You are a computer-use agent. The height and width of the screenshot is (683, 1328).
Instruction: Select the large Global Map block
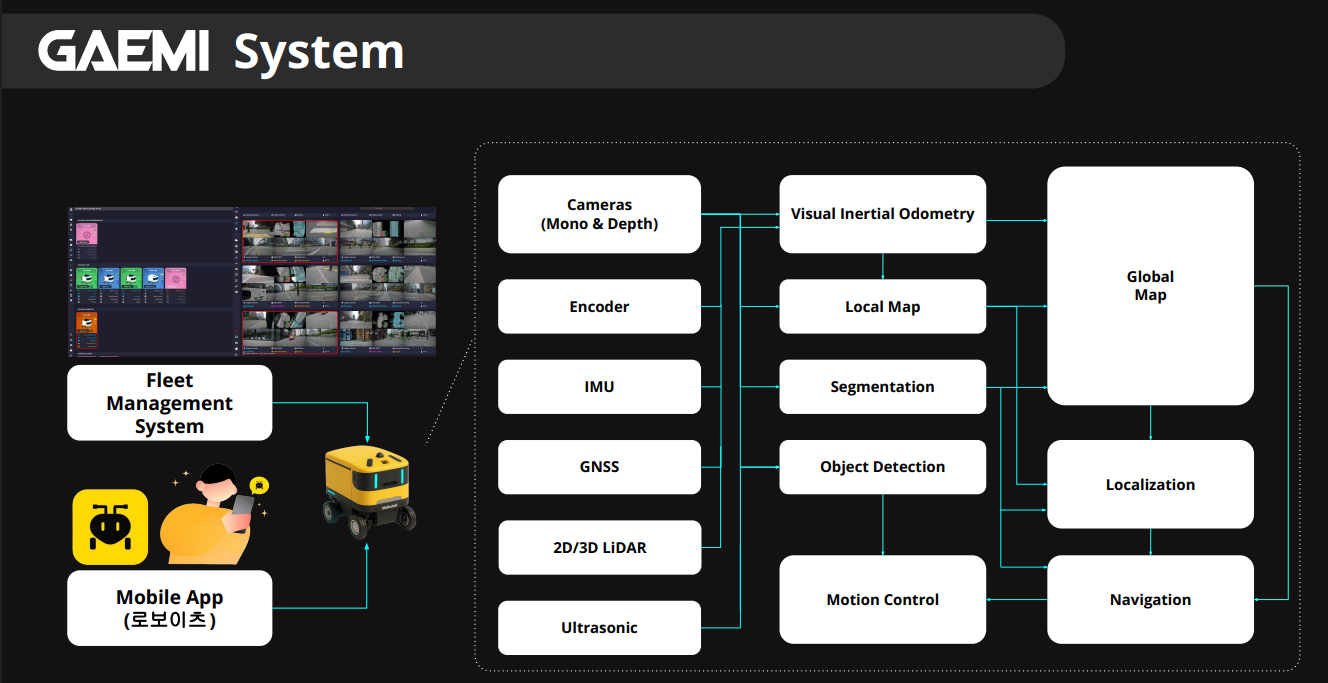[1150, 286]
